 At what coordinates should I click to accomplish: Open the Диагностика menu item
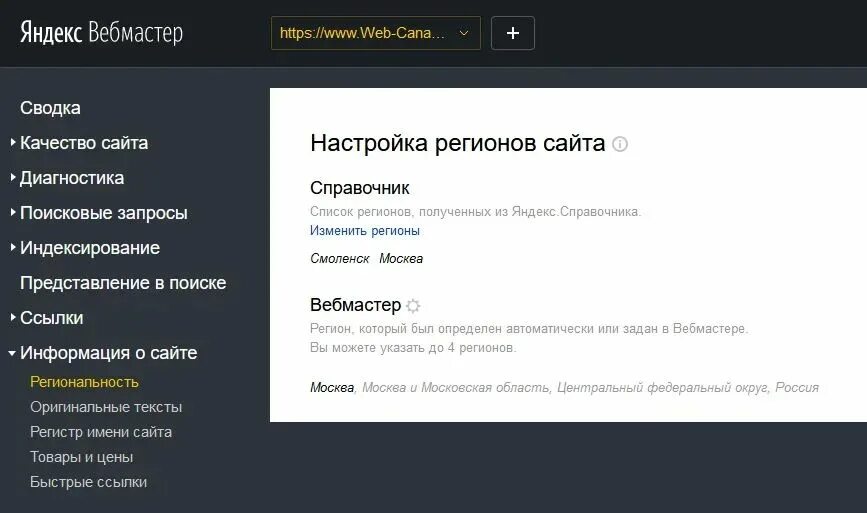pos(72,178)
